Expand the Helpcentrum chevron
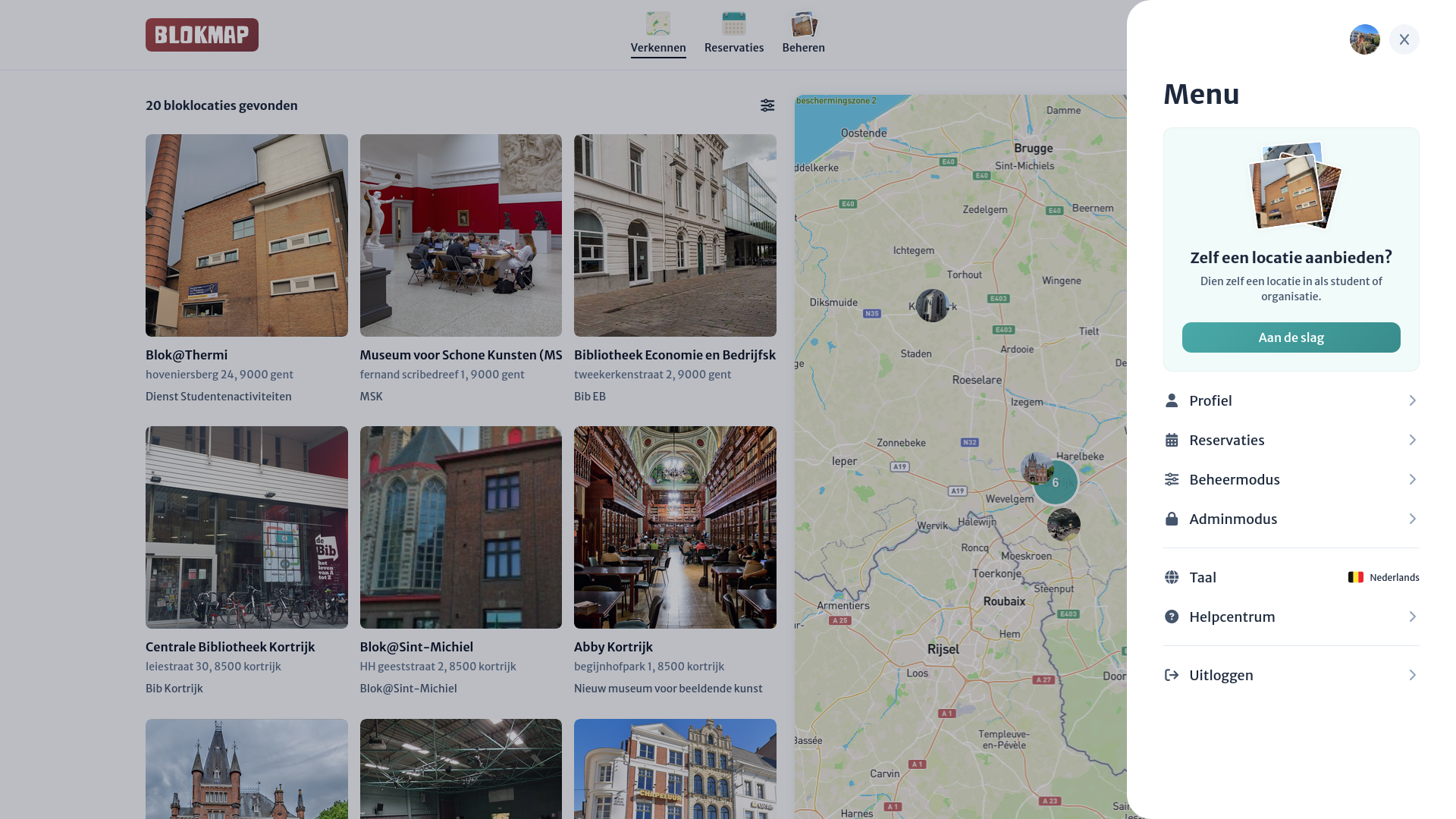The height and width of the screenshot is (819, 1456). pos(1411,617)
